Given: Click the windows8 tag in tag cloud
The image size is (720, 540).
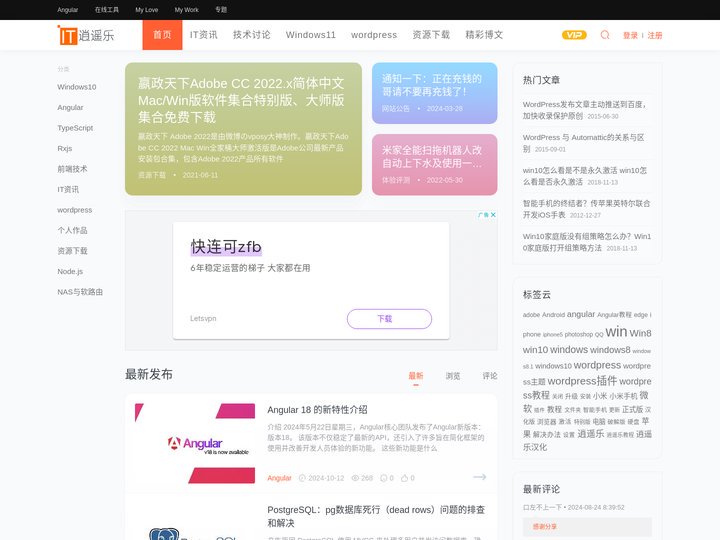Looking at the screenshot, I should click(610, 350).
